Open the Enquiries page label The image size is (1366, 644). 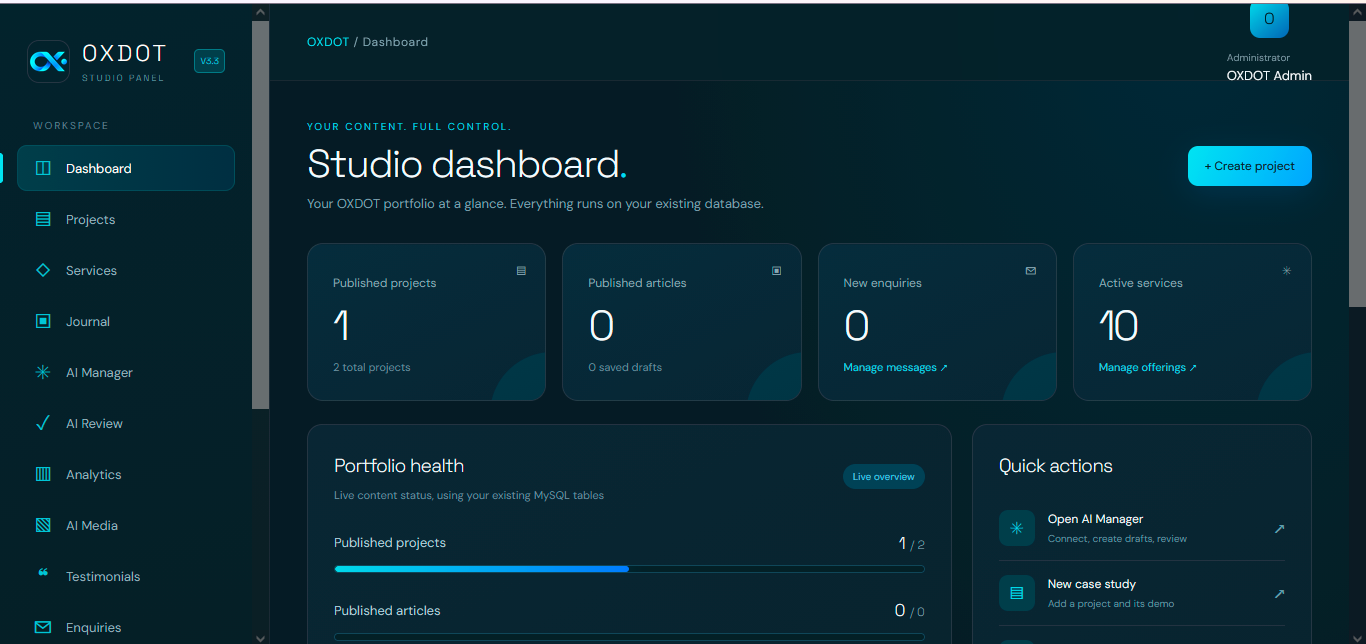point(93,627)
